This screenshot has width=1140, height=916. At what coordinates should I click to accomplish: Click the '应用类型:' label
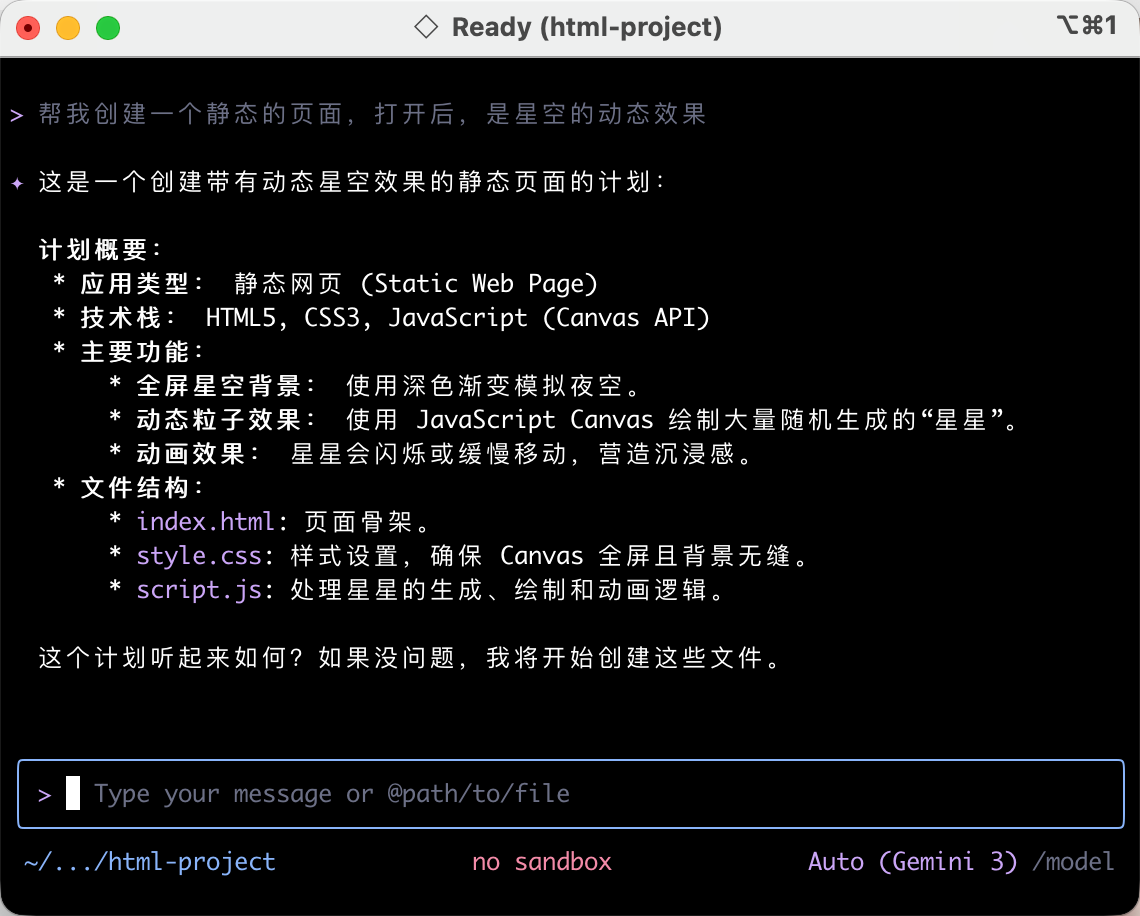pos(140,284)
